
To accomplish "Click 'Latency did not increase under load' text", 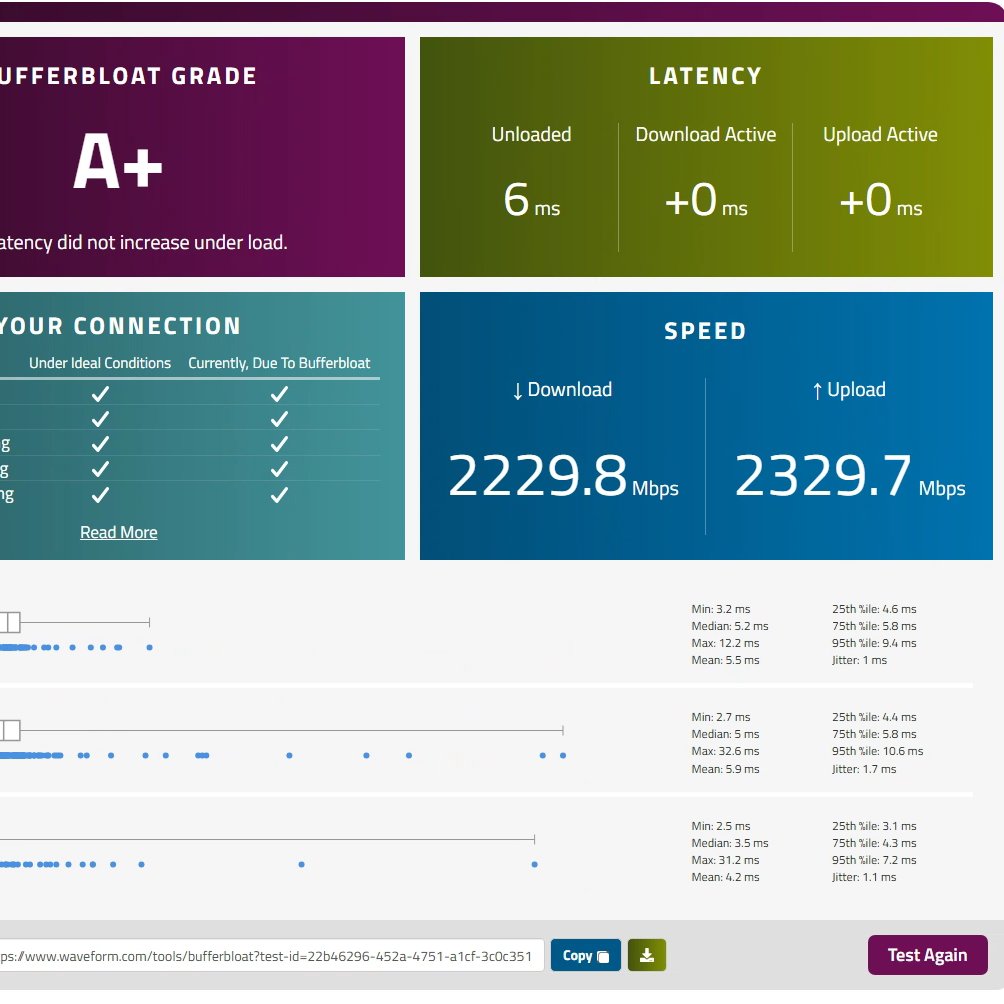I will coord(143,243).
